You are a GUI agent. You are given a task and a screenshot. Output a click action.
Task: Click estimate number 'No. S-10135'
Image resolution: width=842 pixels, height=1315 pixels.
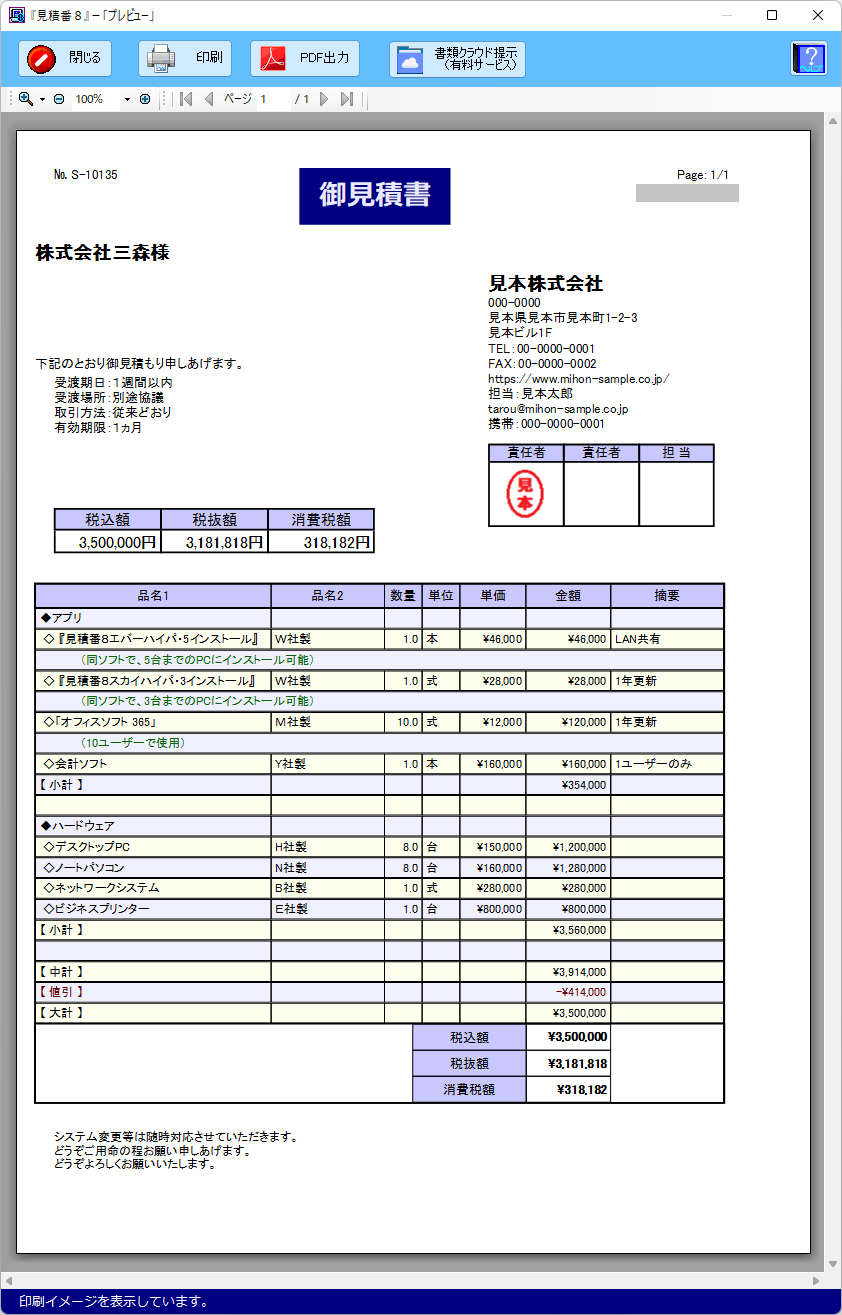86,175
